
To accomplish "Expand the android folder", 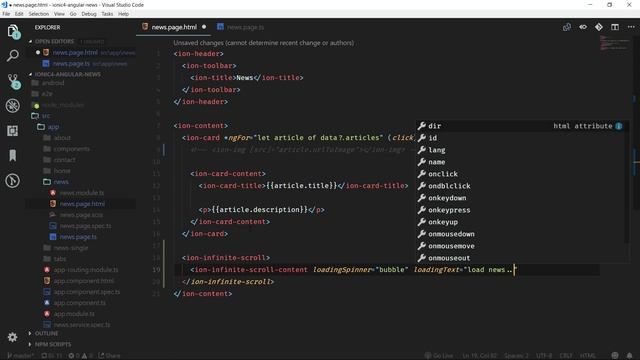I will [x=53, y=83].
